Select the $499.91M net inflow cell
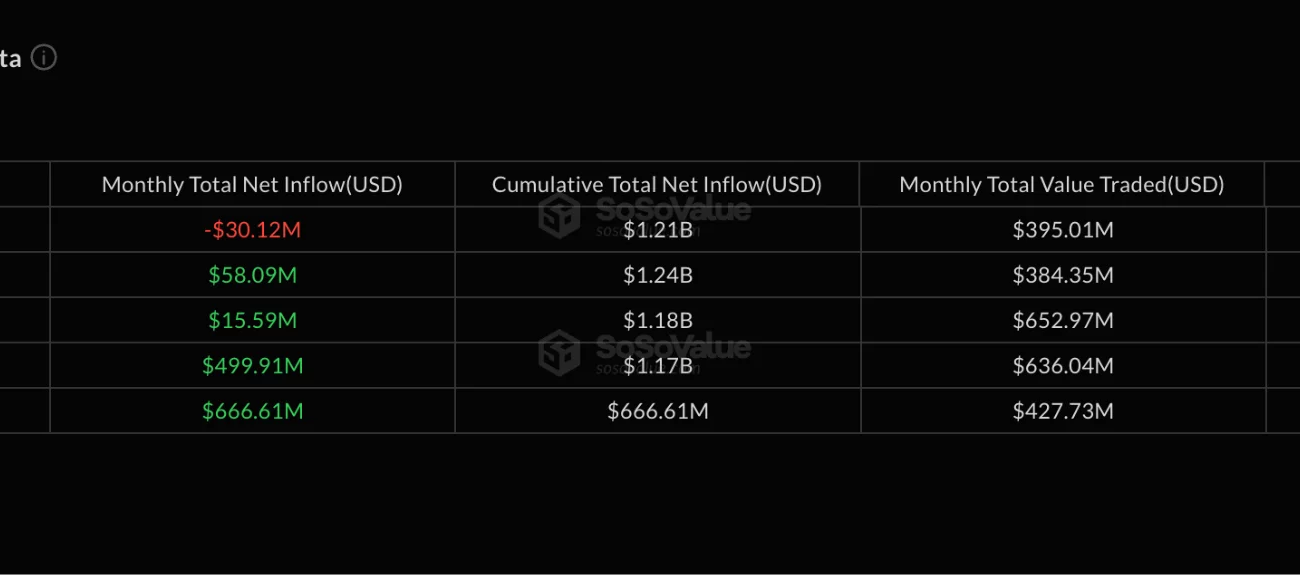Image resolution: width=1300 pixels, height=575 pixels. point(252,366)
